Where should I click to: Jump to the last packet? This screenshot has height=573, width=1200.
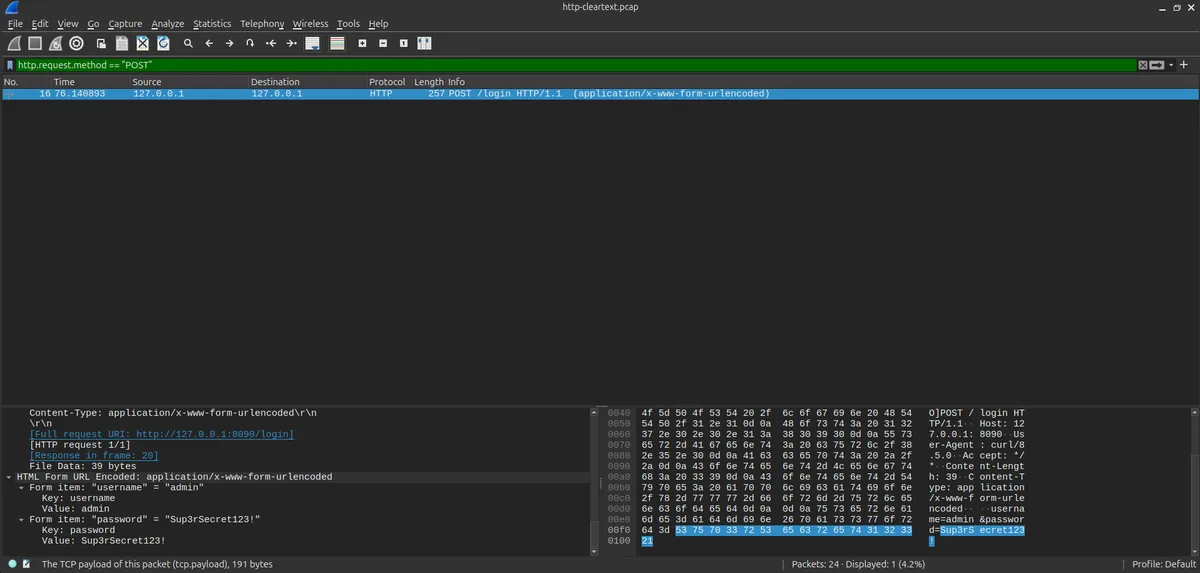(x=291, y=43)
